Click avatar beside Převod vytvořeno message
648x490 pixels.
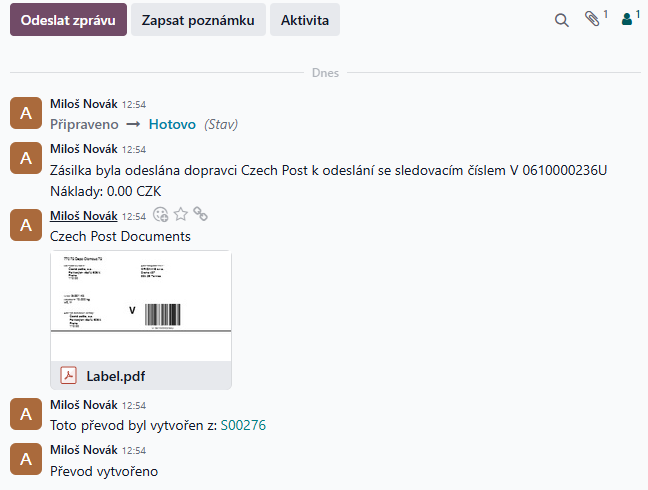pyautogui.click(x=26, y=459)
